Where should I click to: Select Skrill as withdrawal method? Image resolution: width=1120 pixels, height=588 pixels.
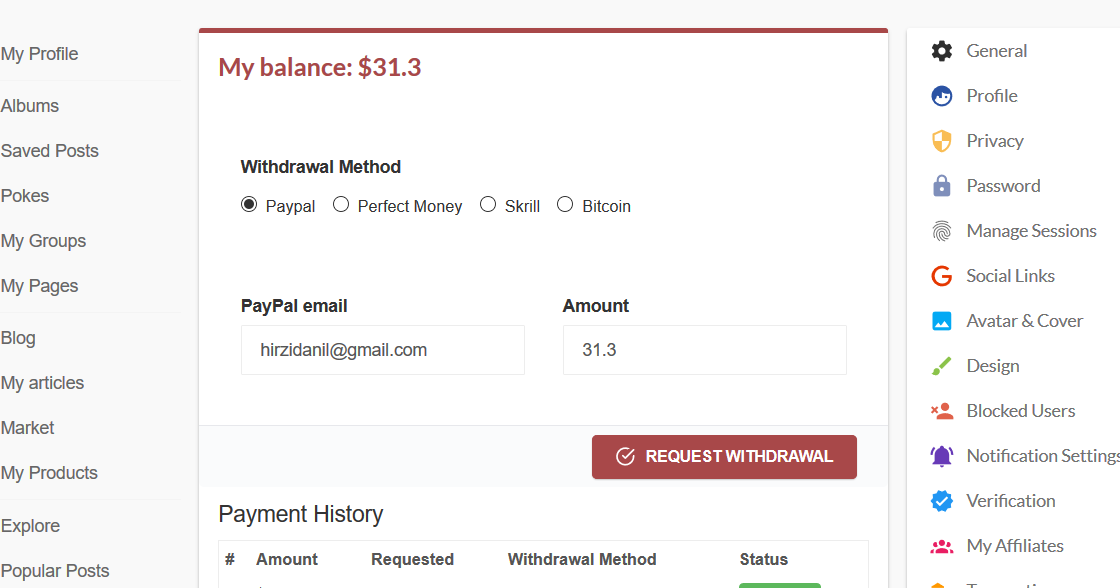click(488, 205)
